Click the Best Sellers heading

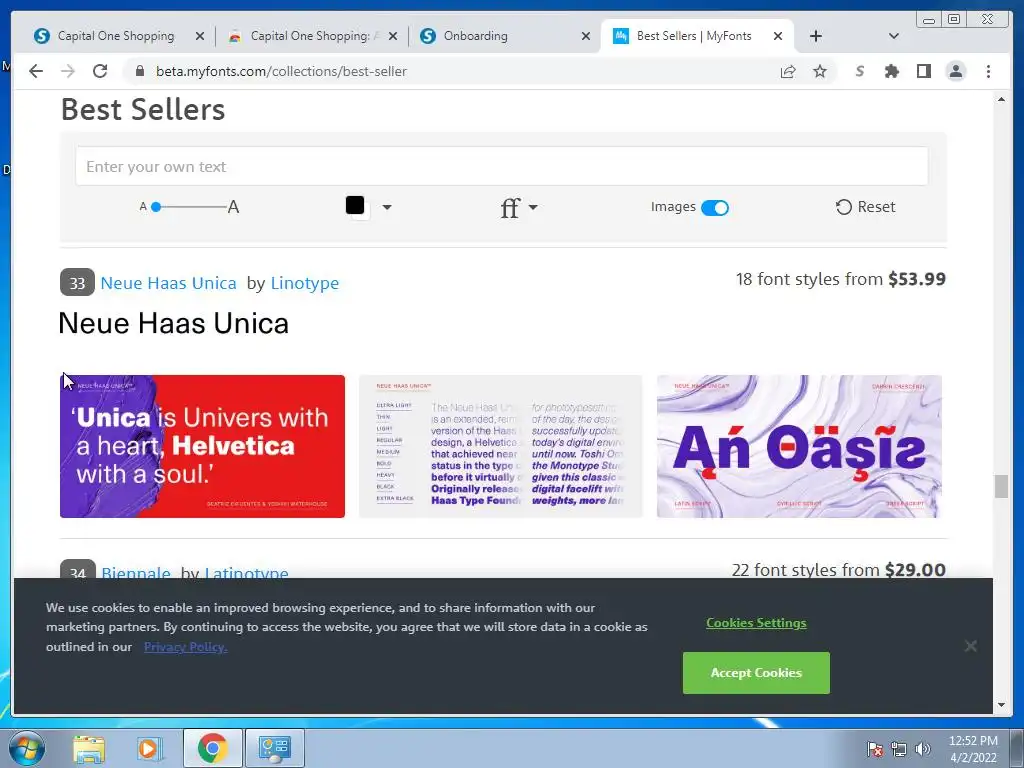(143, 110)
